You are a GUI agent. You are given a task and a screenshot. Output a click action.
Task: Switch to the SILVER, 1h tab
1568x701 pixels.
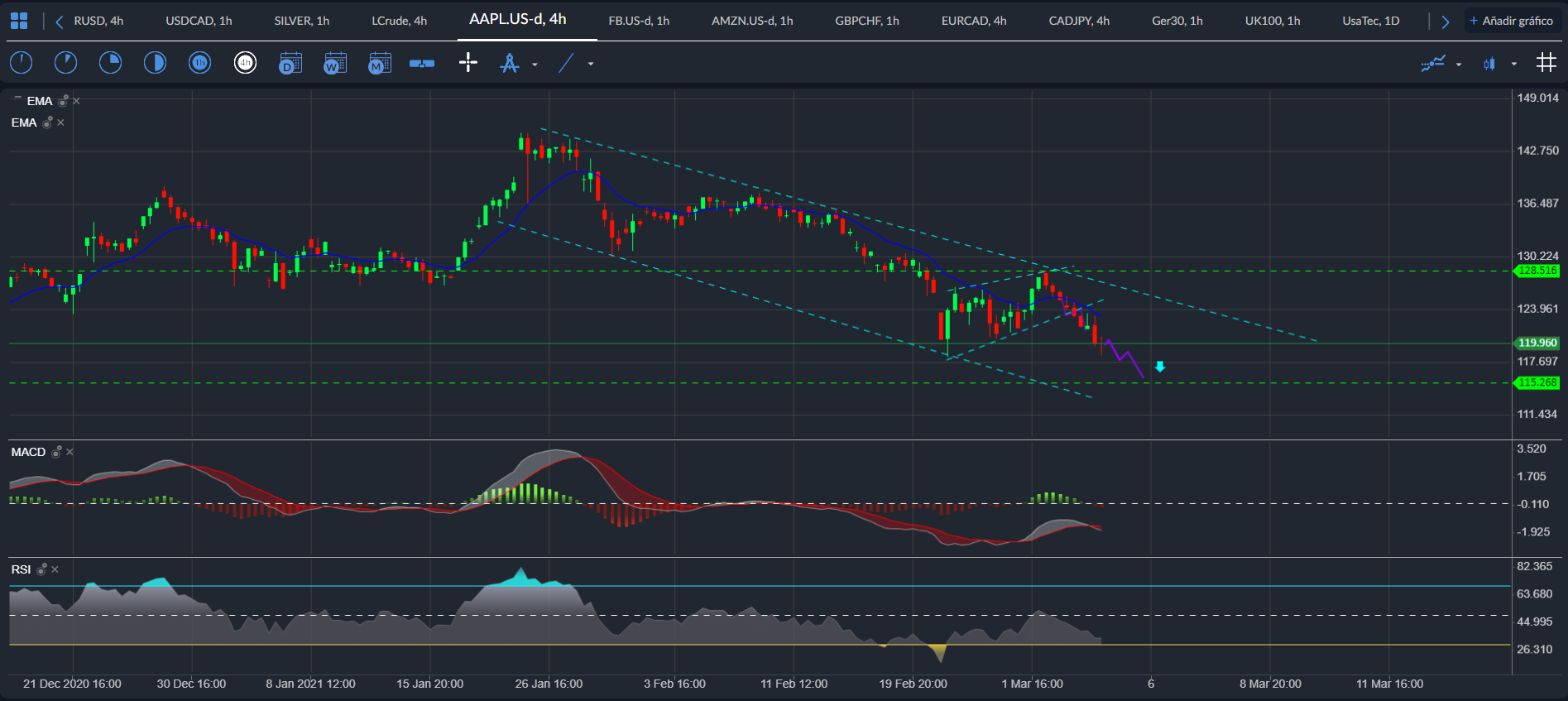[302, 21]
